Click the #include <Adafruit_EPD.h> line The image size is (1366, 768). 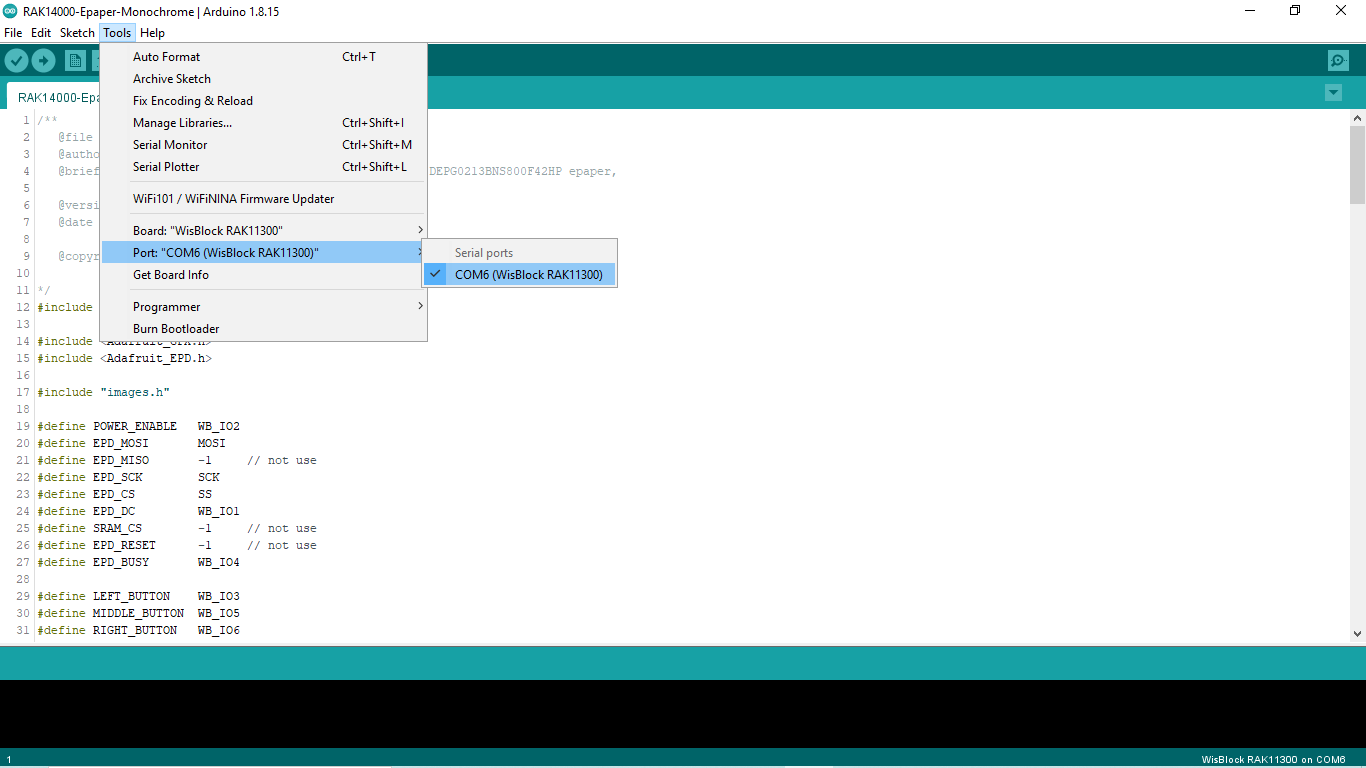pyautogui.click(x=125, y=358)
